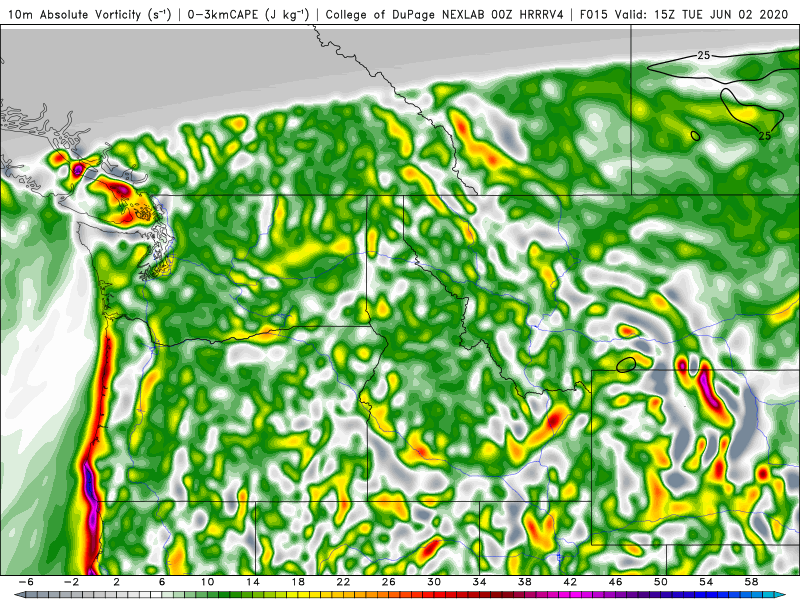The image size is (800, 600).
Task: Click the '0-3kmCAPE (J kg⁻¹)' header label
Action: coord(248,14)
